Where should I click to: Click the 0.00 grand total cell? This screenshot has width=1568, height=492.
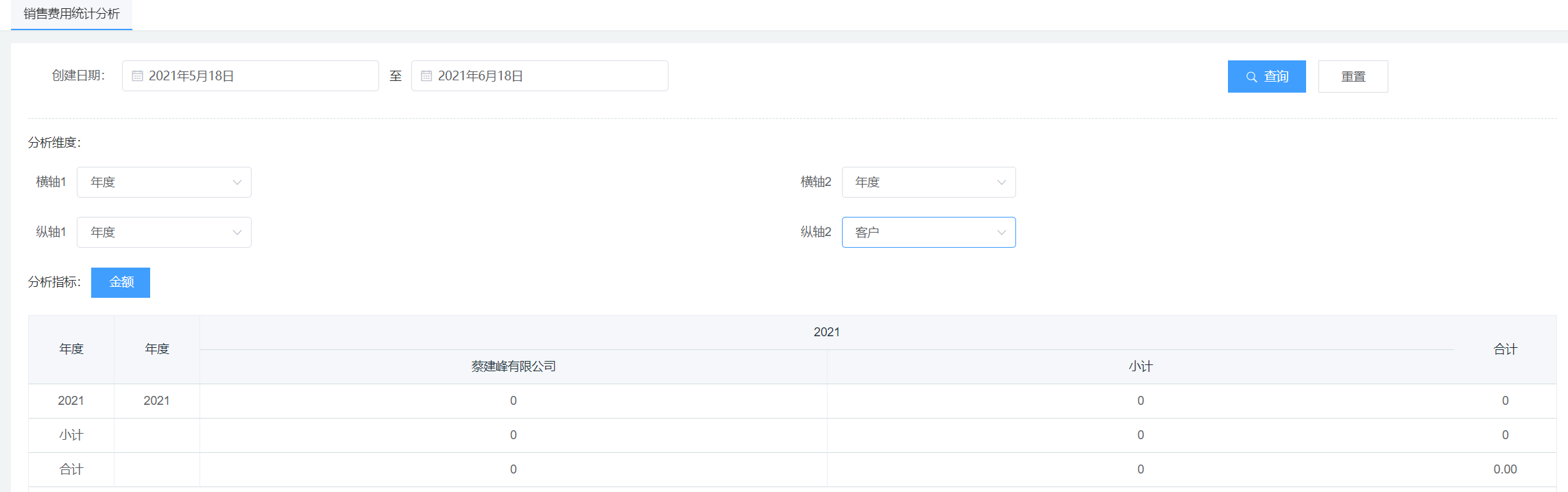click(1505, 469)
